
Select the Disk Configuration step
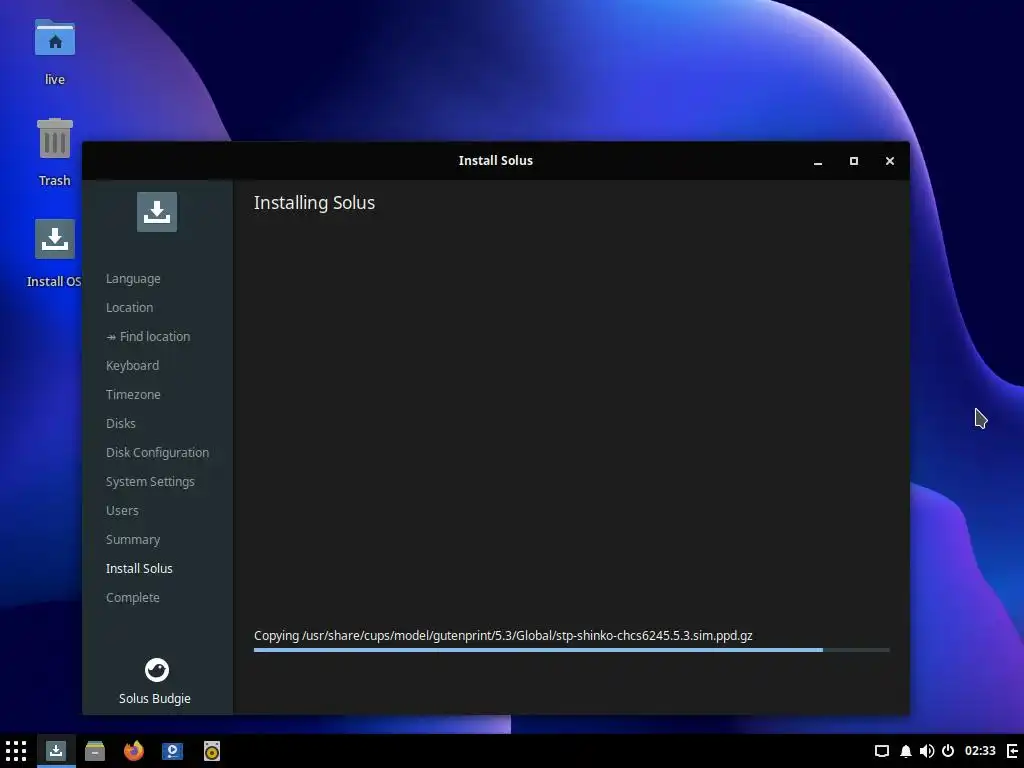click(x=157, y=453)
